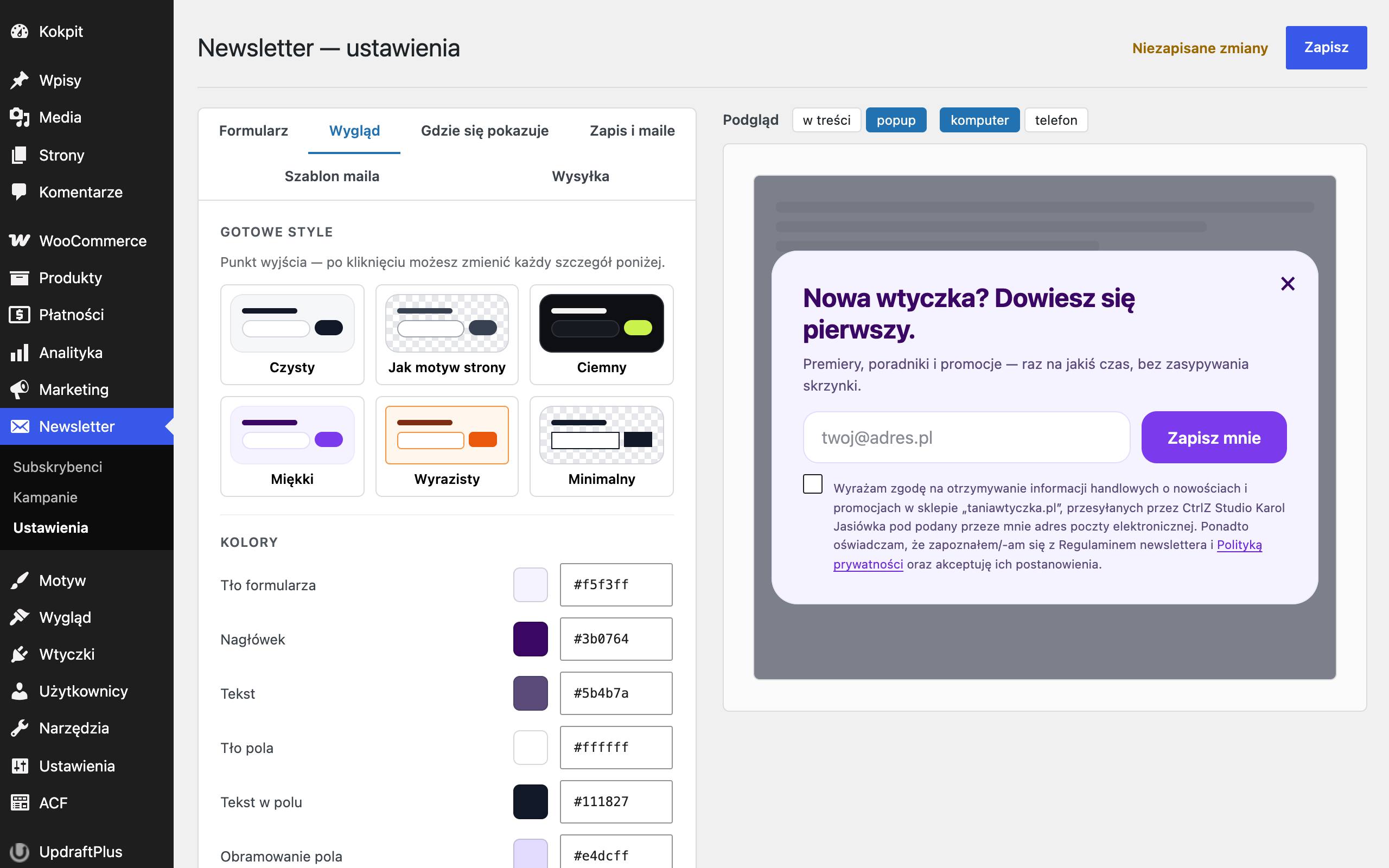Image resolution: width=1389 pixels, height=868 pixels.
Task: Tick the consent checkbox in popup preview
Action: pos(812,484)
